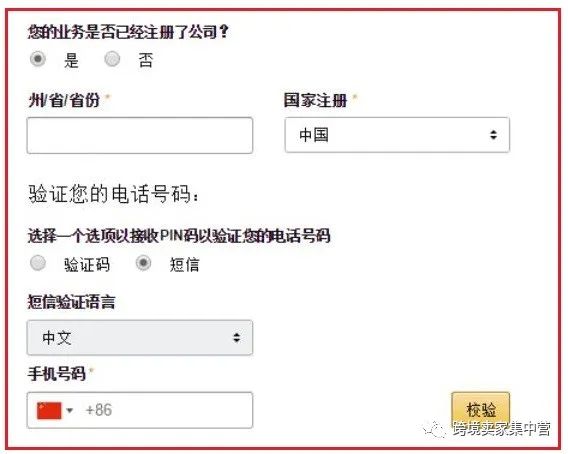
Task: Click the yellow 校验 button
Action: tap(481, 410)
